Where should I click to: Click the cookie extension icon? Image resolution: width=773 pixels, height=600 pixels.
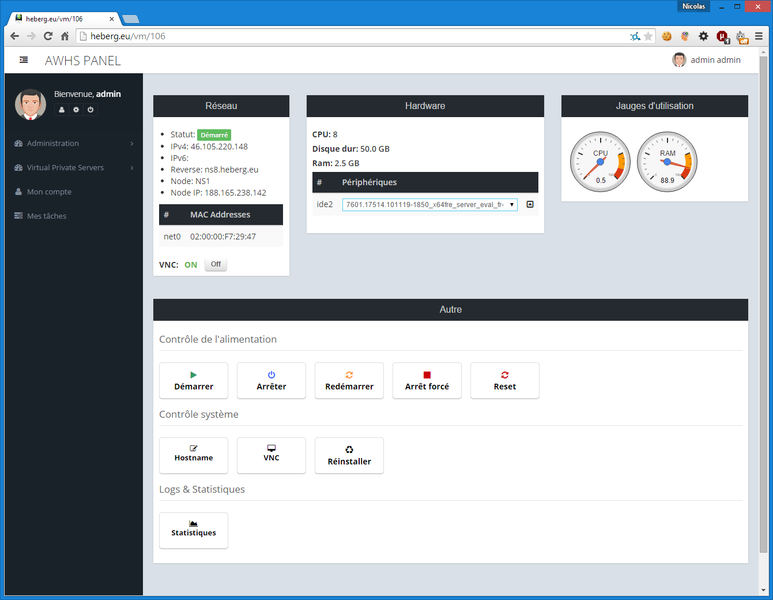click(667, 36)
